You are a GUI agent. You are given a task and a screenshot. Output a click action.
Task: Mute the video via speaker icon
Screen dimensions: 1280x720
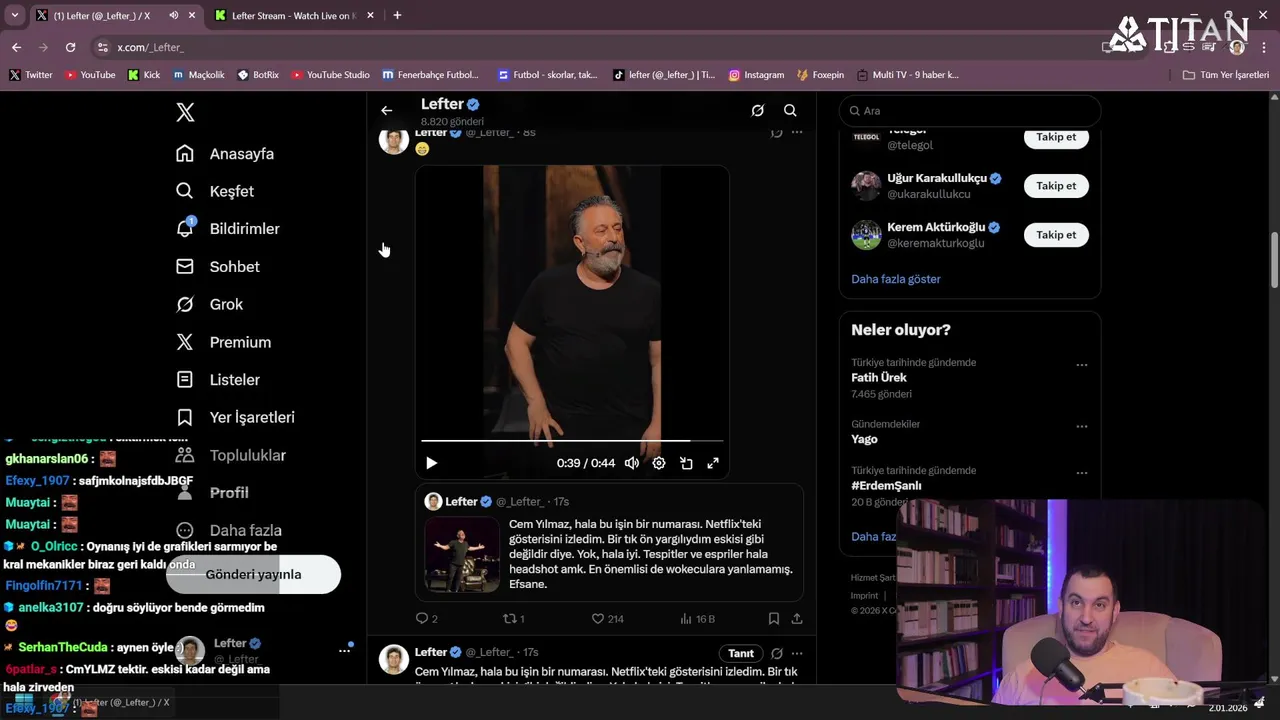tap(632, 463)
